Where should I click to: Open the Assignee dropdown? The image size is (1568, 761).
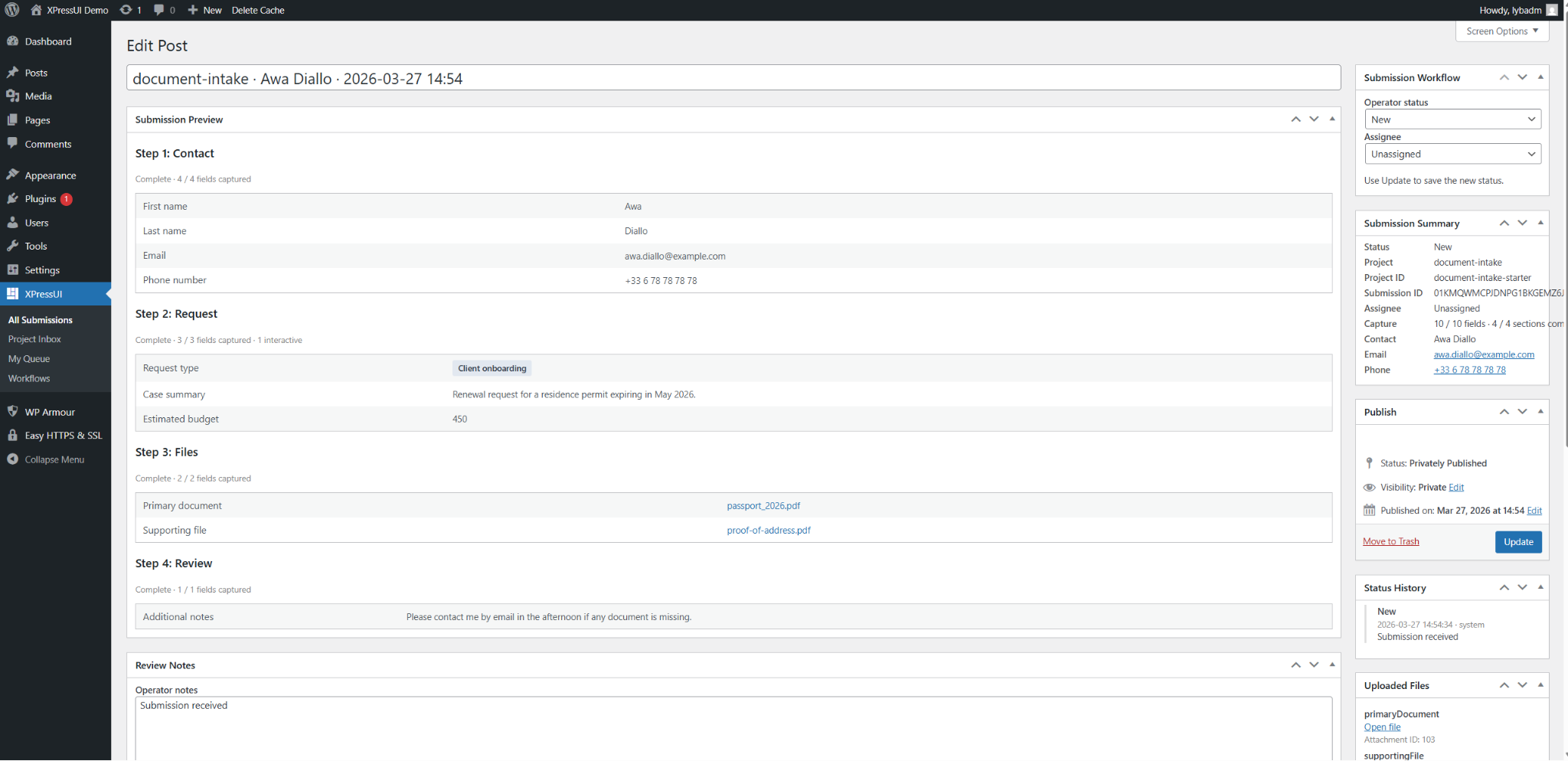pyautogui.click(x=1451, y=154)
